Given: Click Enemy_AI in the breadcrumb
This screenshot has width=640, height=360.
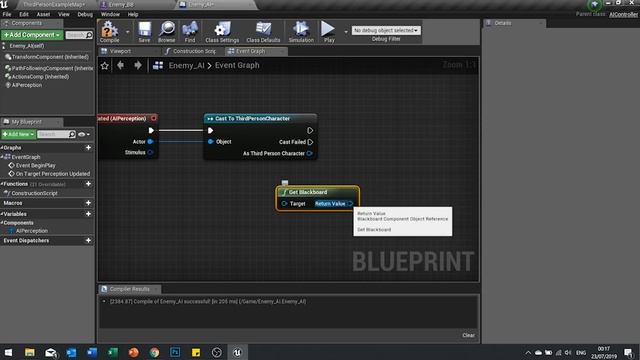Looking at the screenshot, I should (x=187, y=65).
